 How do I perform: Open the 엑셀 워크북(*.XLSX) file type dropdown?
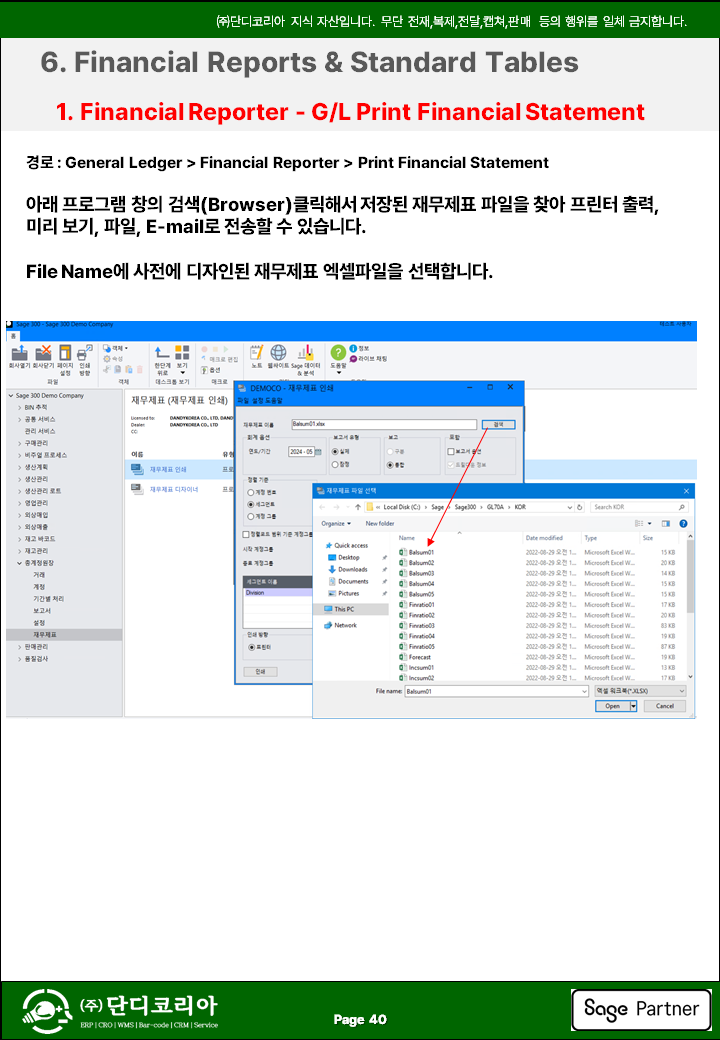pyautogui.click(x=640, y=691)
